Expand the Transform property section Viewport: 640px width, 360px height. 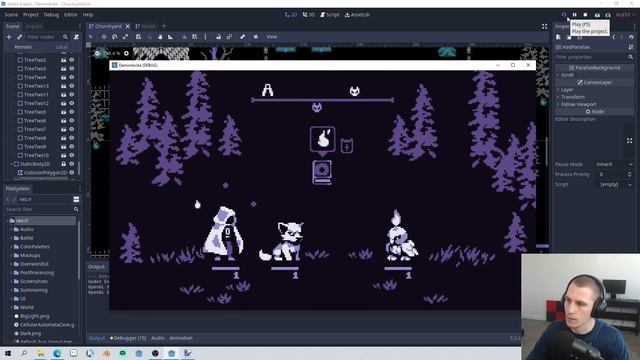(x=573, y=97)
